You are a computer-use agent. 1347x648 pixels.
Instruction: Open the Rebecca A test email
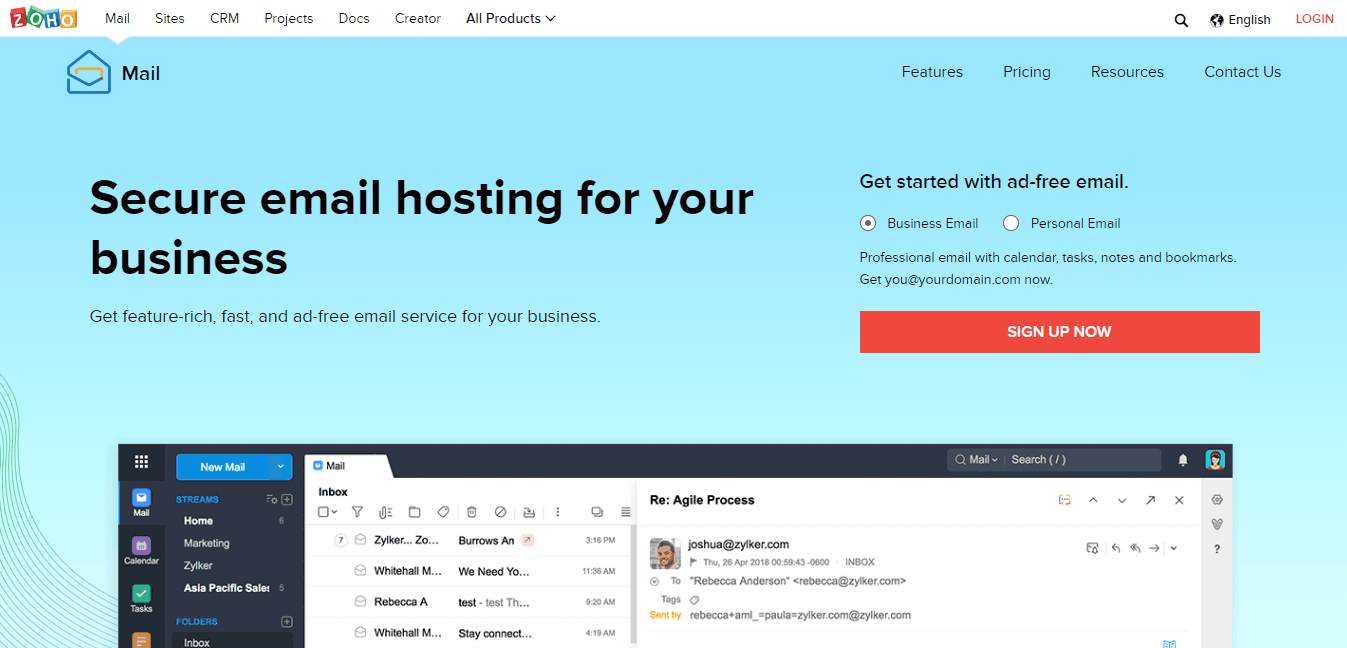[x=470, y=602]
